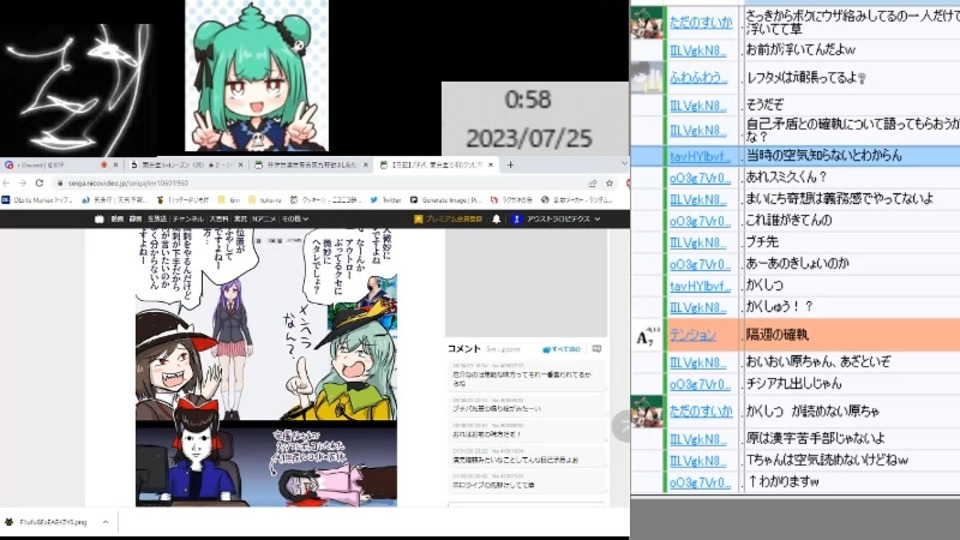The image size is (960, 540).
Task: Click the premium membership registration link
Action: tap(448, 219)
